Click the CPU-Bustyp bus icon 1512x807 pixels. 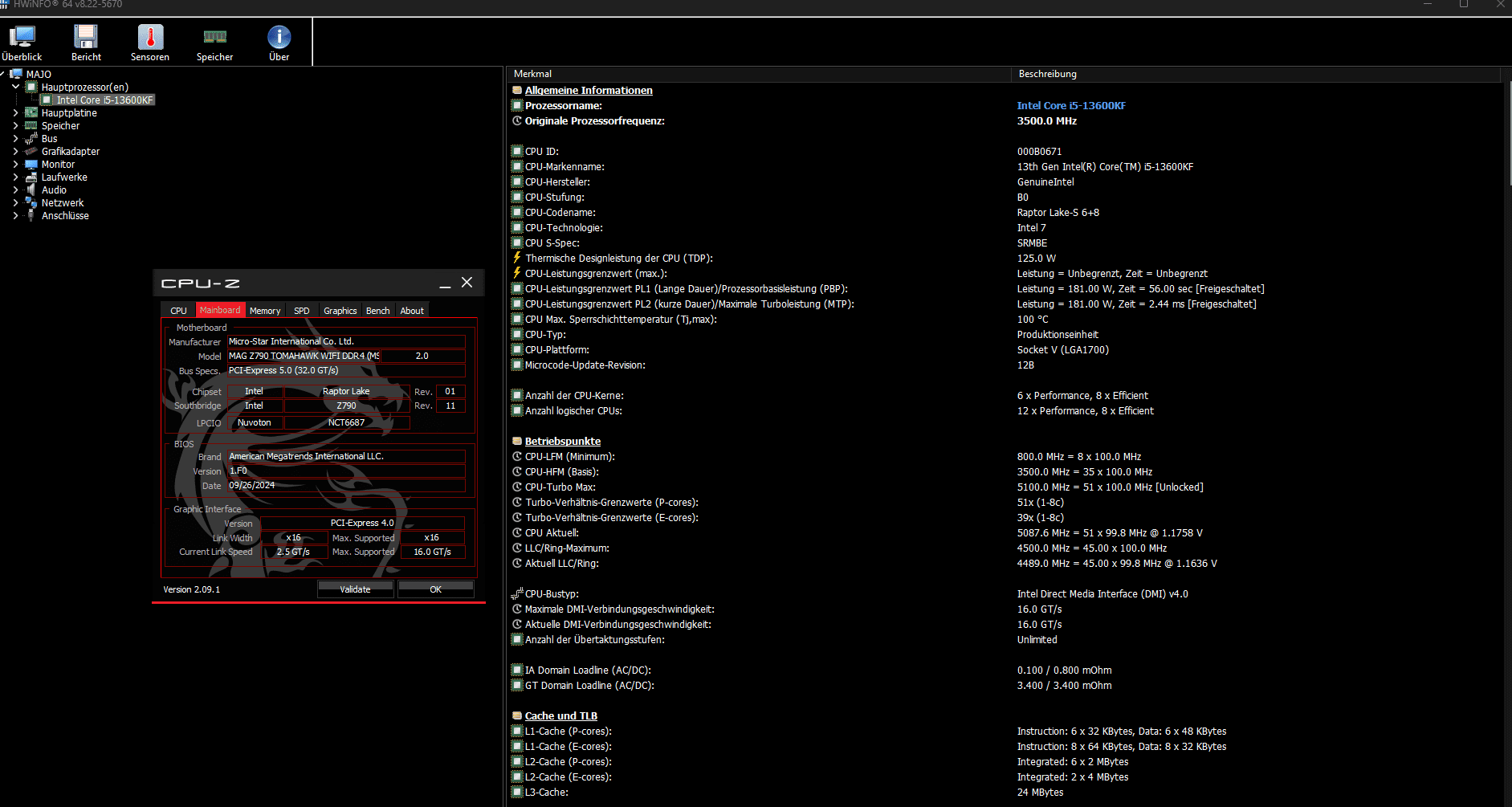pyautogui.click(x=517, y=593)
